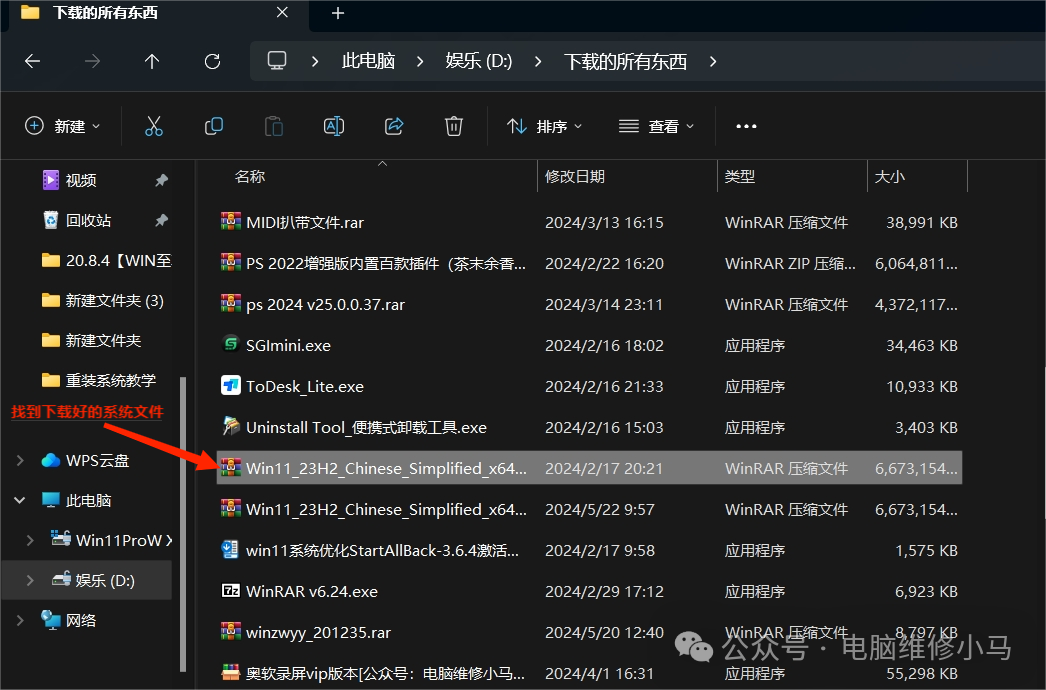This screenshot has width=1046, height=690.
Task: Open 视频 in the sidebar
Action: point(81,180)
